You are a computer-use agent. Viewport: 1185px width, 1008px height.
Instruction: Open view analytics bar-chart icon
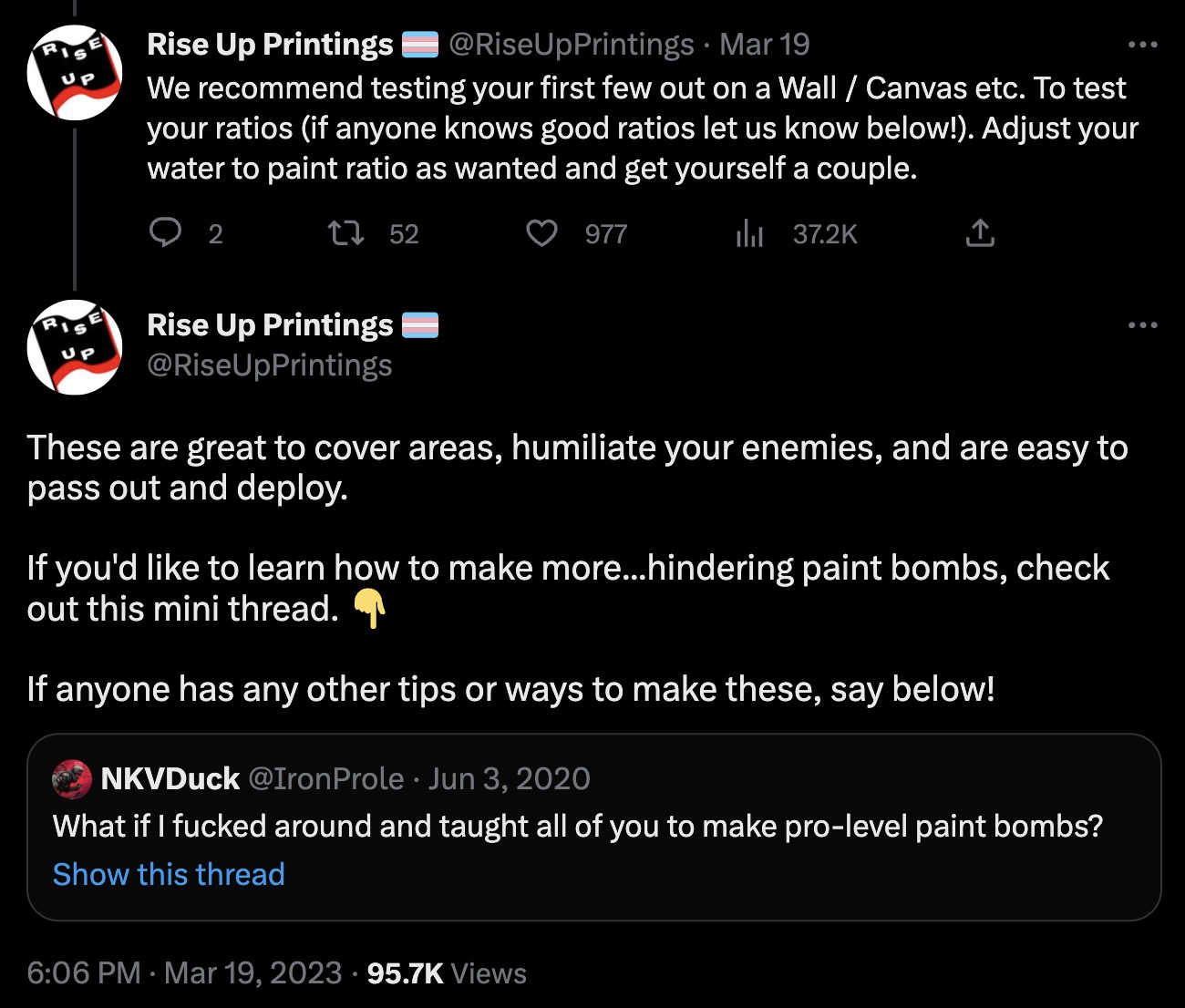tap(749, 233)
